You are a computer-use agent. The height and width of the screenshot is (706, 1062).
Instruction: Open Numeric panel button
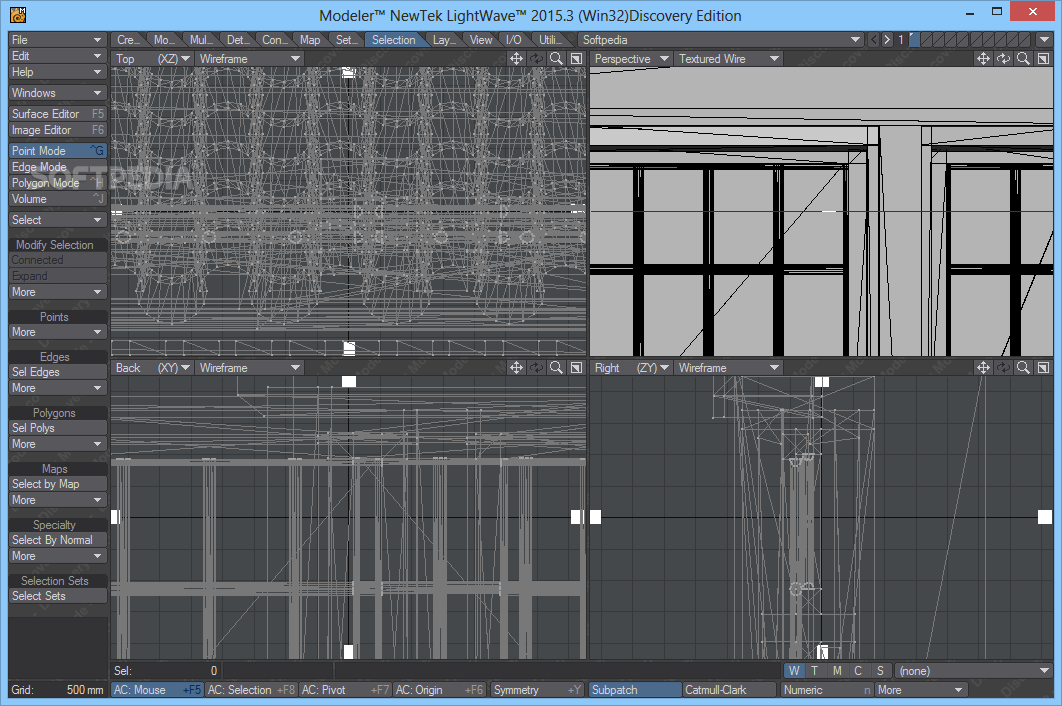(827, 690)
